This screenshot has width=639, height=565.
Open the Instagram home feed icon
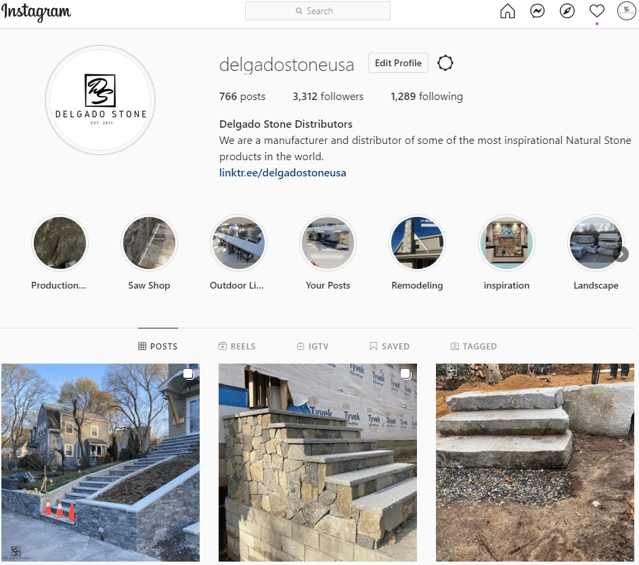click(507, 11)
